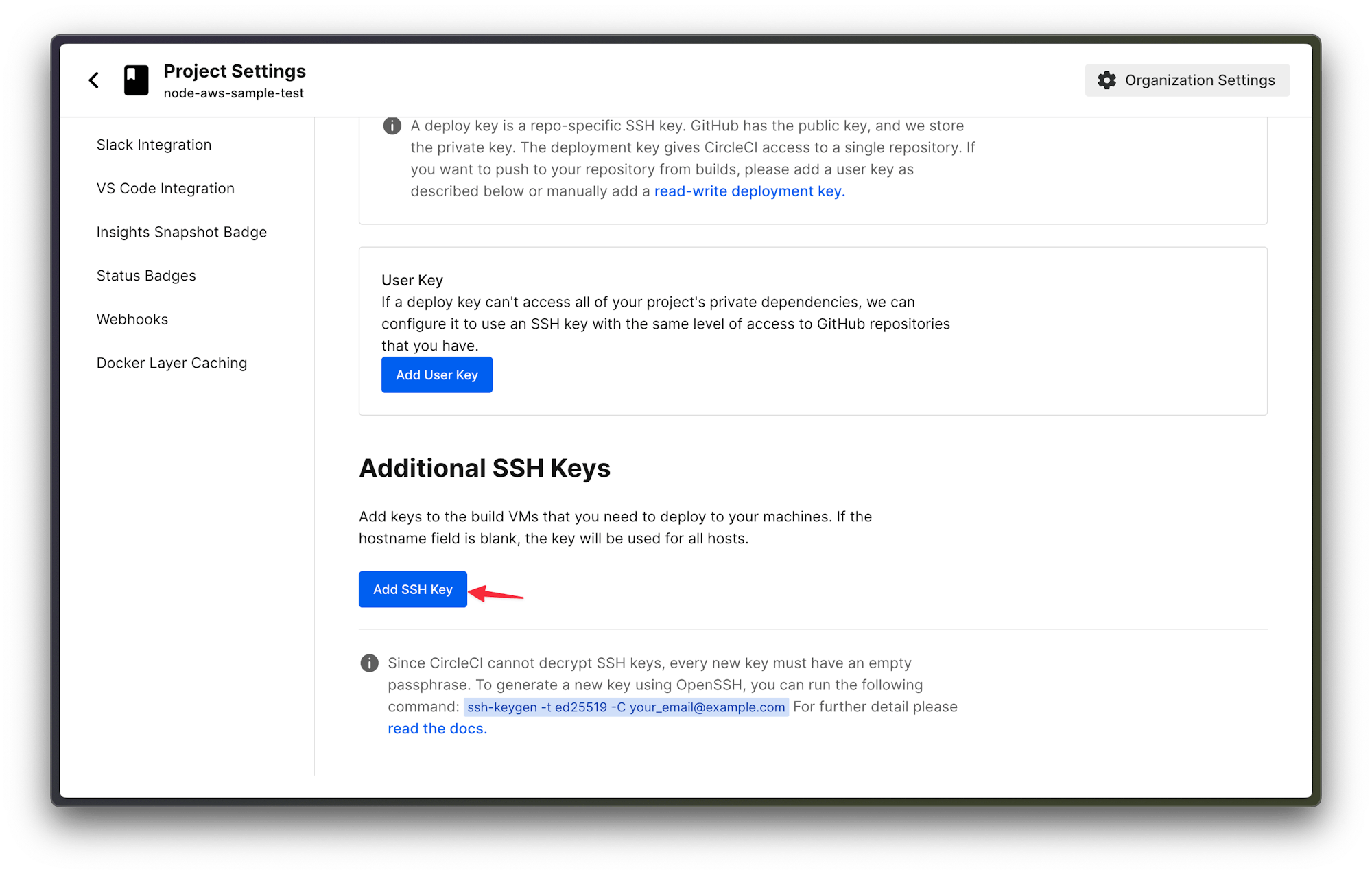Click the gear icon in Organization Settings
1372x874 pixels.
tap(1107, 80)
